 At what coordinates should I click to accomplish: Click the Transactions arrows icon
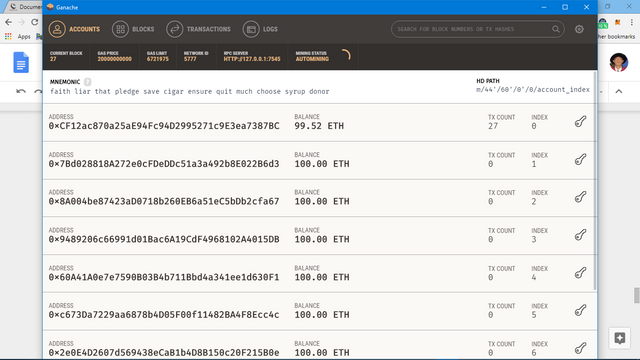click(175, 29)
